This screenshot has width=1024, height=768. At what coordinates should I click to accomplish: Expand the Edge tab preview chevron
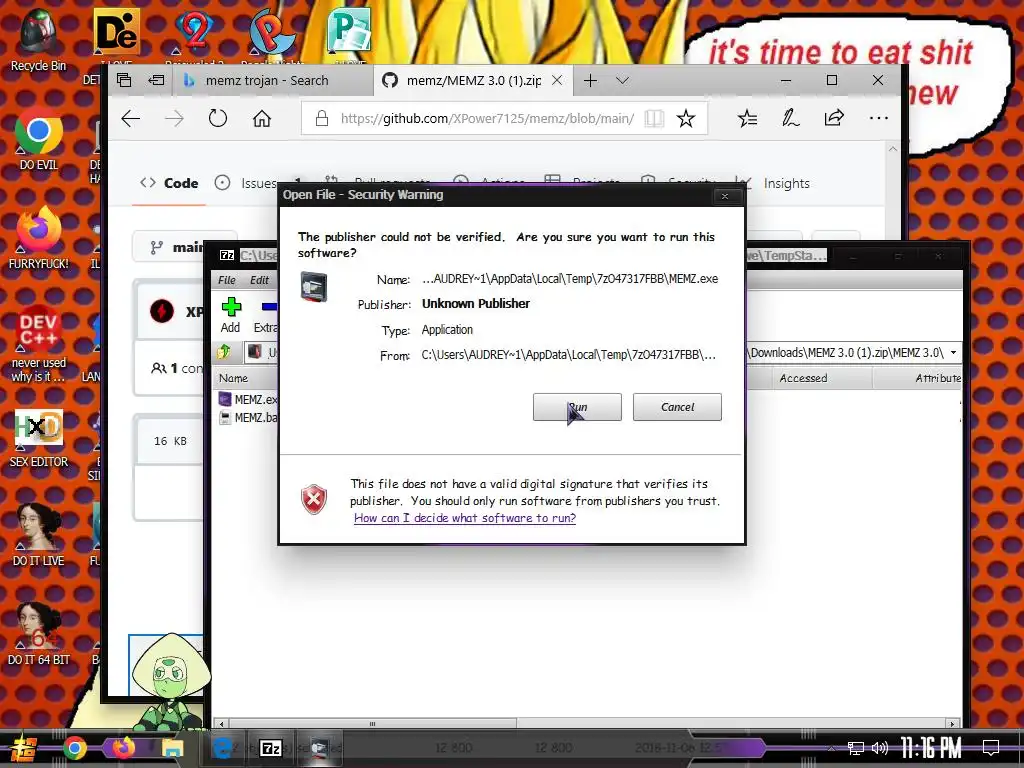tap(622, 80)
